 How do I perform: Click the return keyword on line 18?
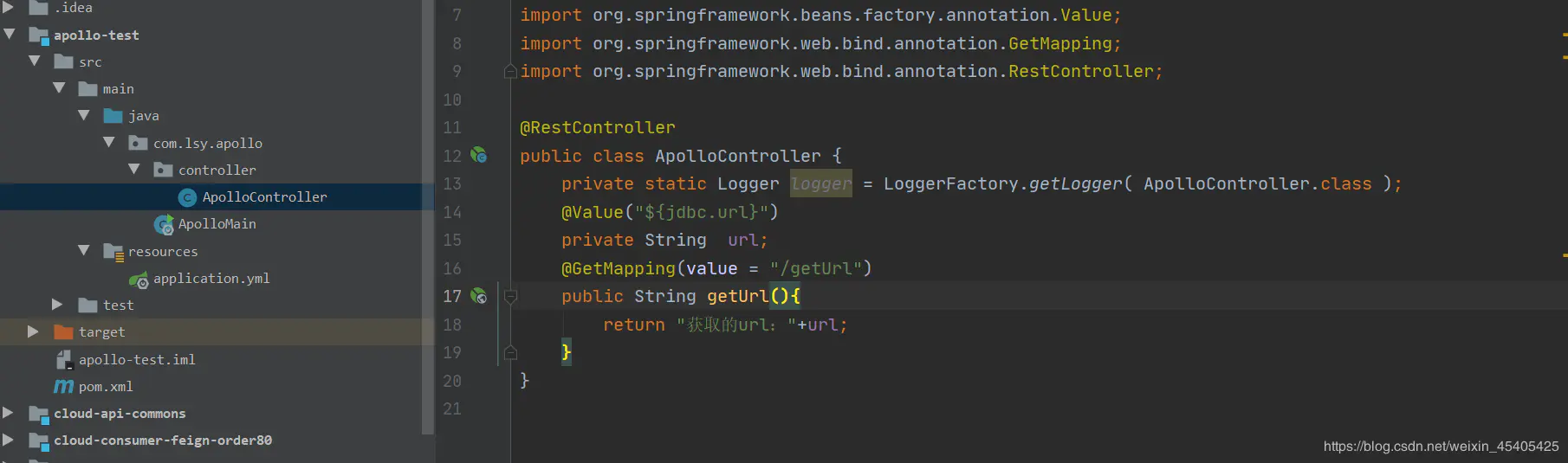634,325
